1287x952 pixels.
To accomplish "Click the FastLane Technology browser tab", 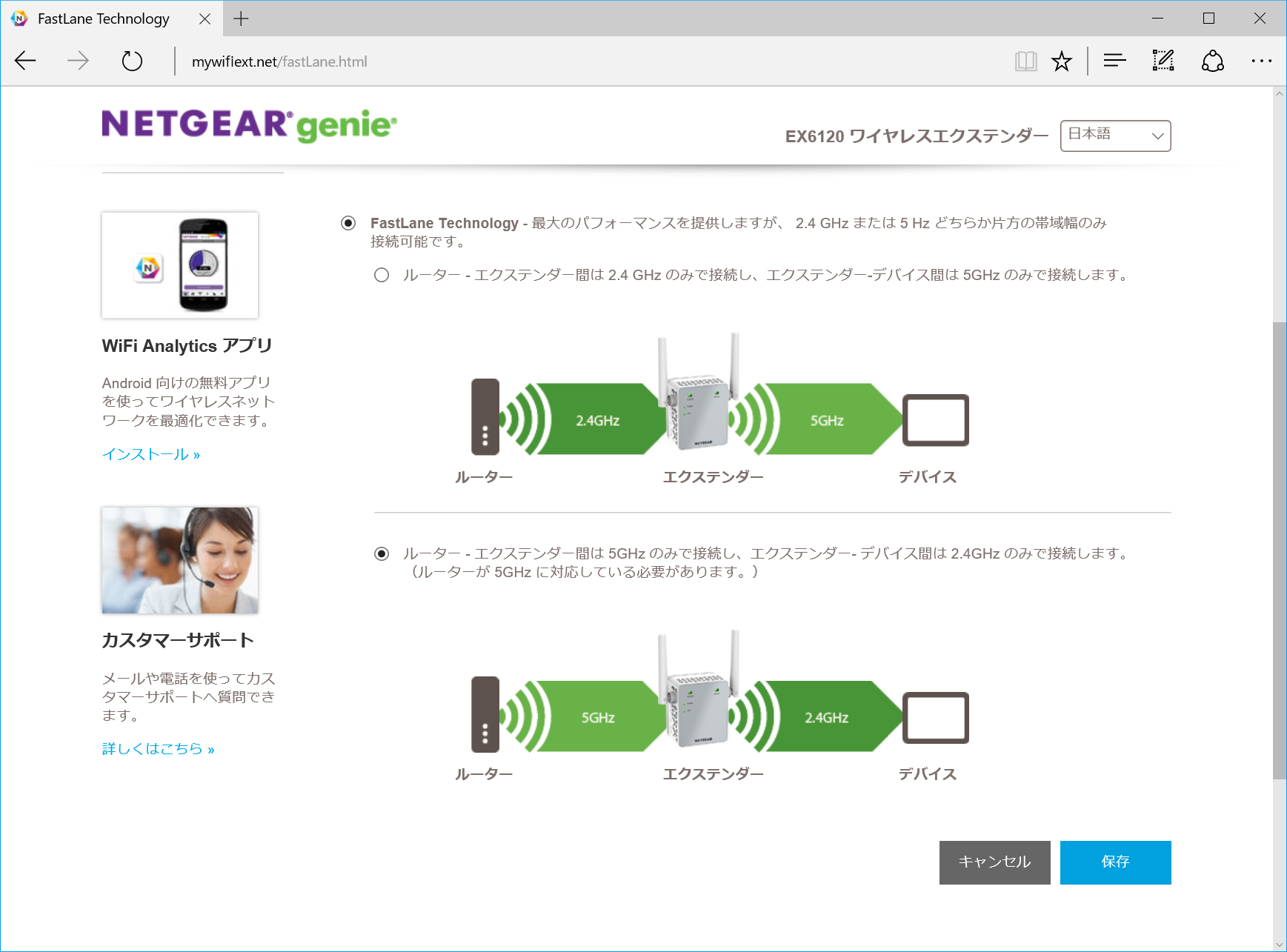I will coord(104,19).
